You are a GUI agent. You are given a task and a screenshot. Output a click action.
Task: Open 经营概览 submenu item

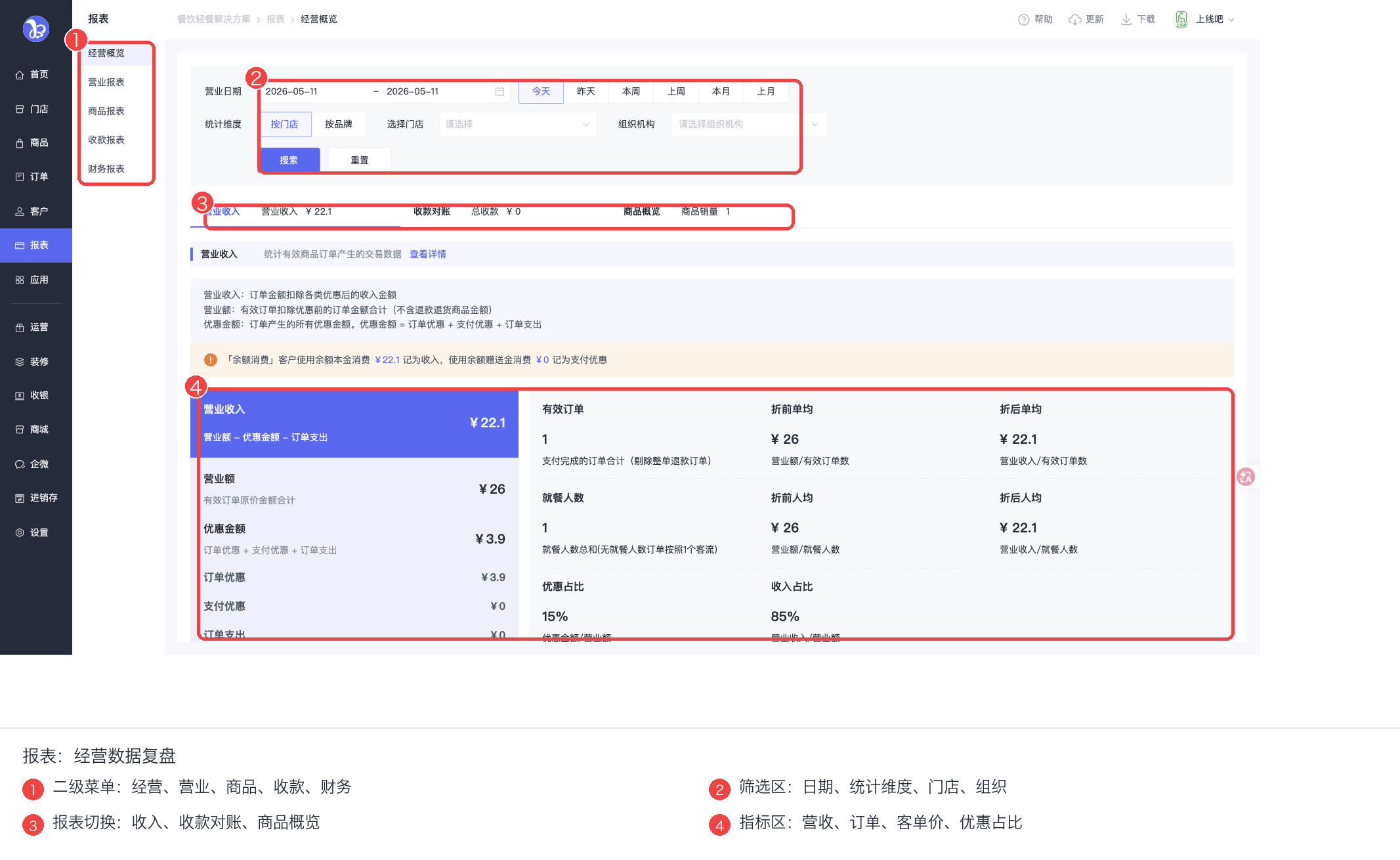point(116,53)
